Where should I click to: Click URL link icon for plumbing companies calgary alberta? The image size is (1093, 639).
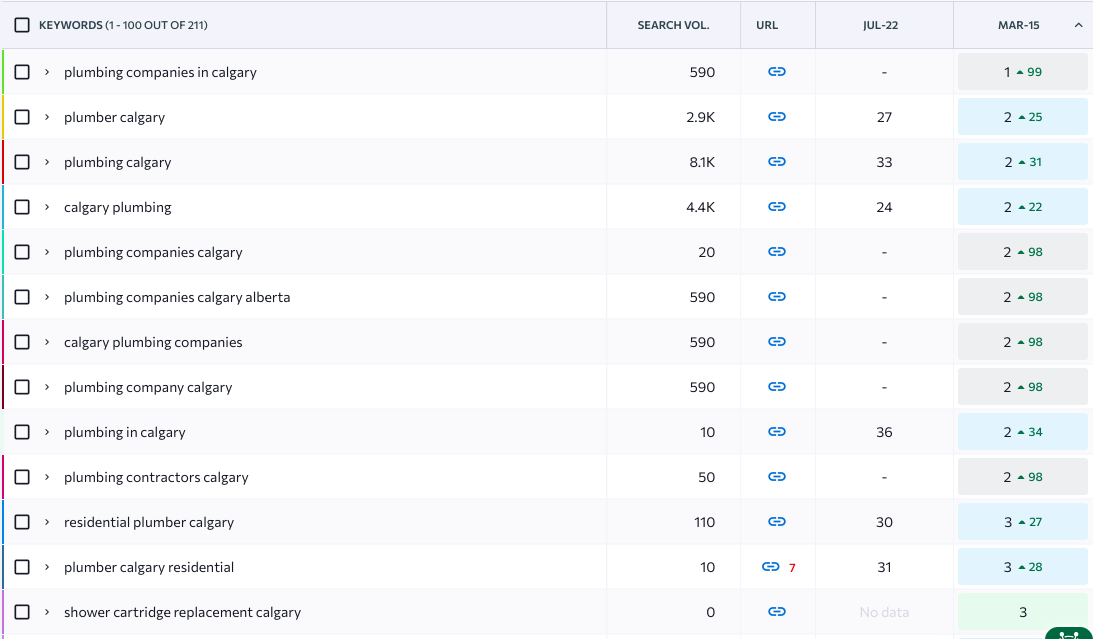coord(777,297)
